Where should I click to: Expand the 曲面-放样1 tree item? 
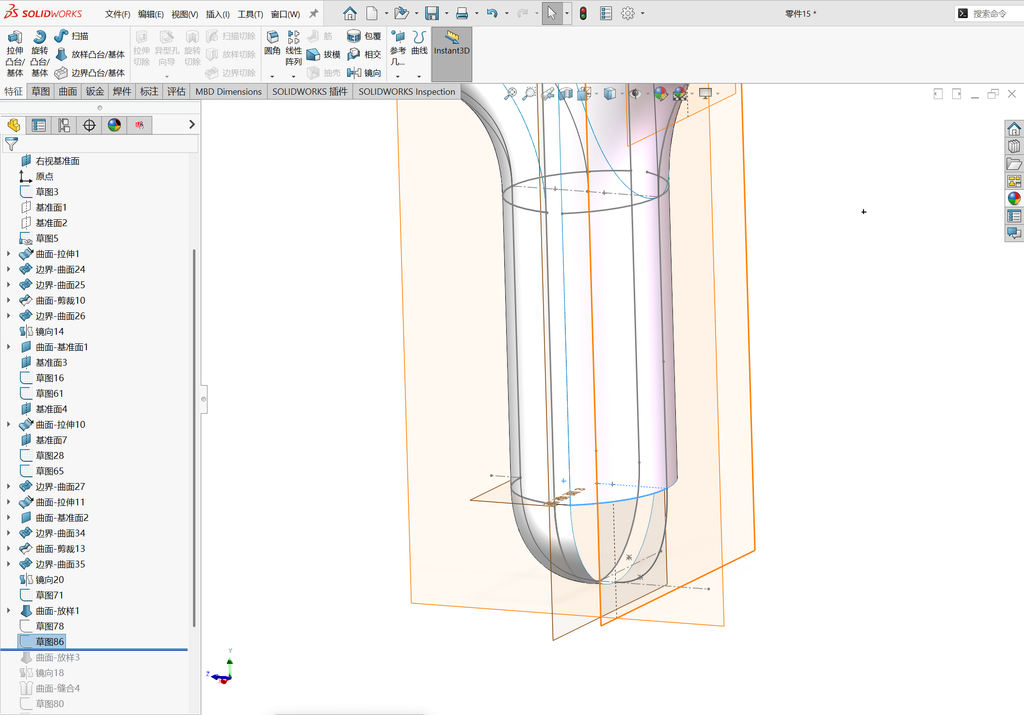[x=8, y=611]
